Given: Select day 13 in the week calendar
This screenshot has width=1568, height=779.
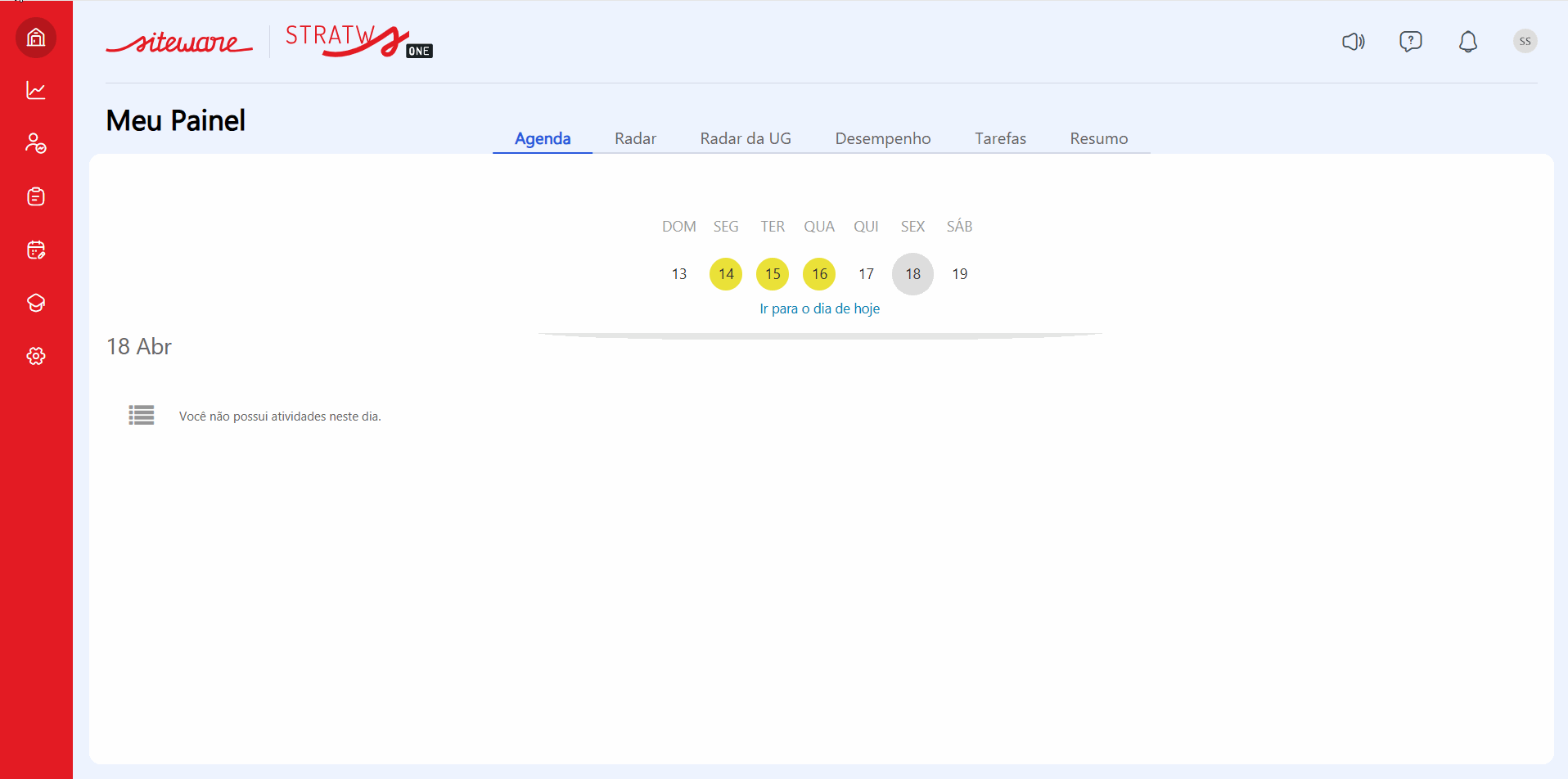Looking at the screenshot, I should tap(679, 274).
